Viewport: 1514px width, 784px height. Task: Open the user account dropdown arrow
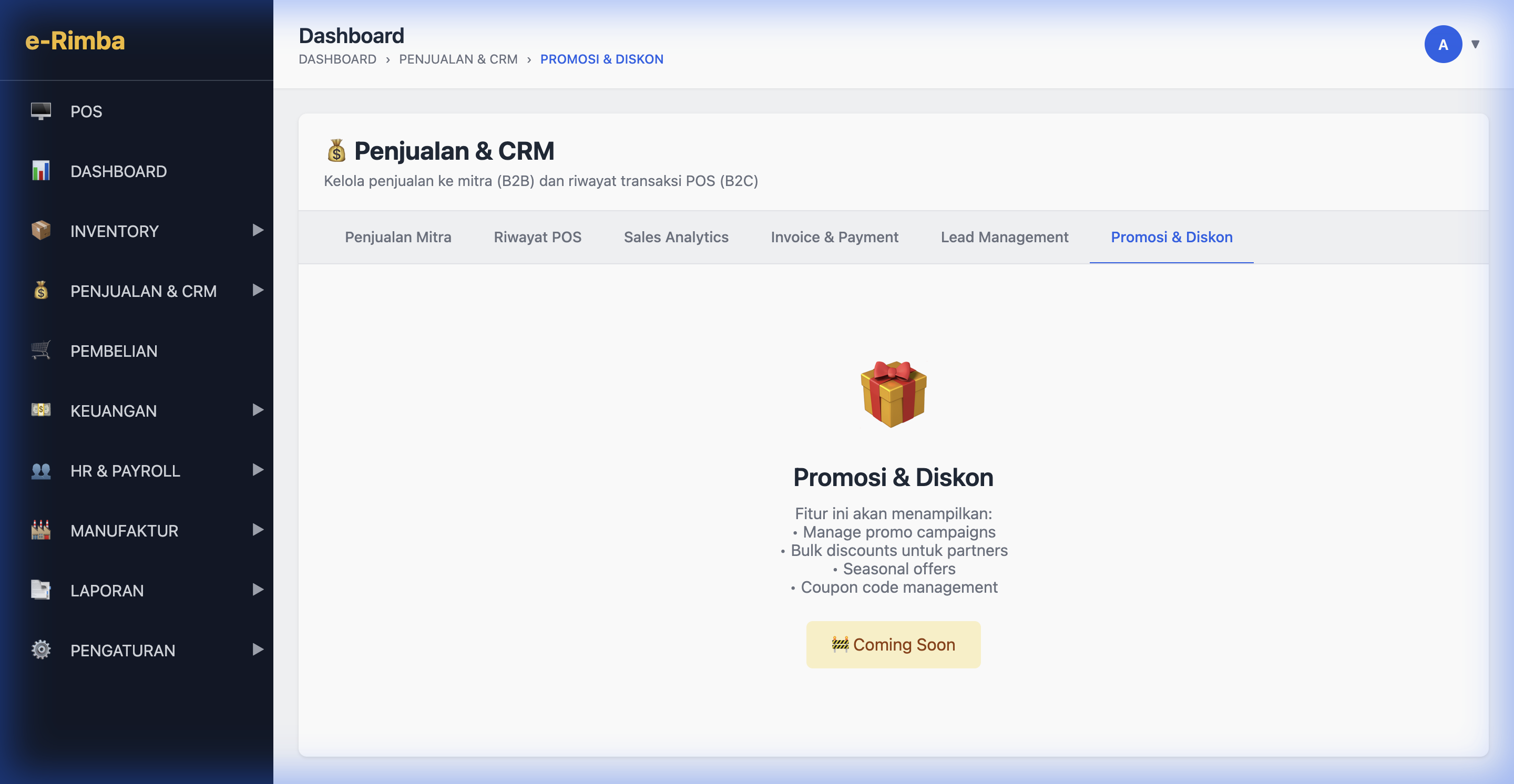[x=1475, y=44]
